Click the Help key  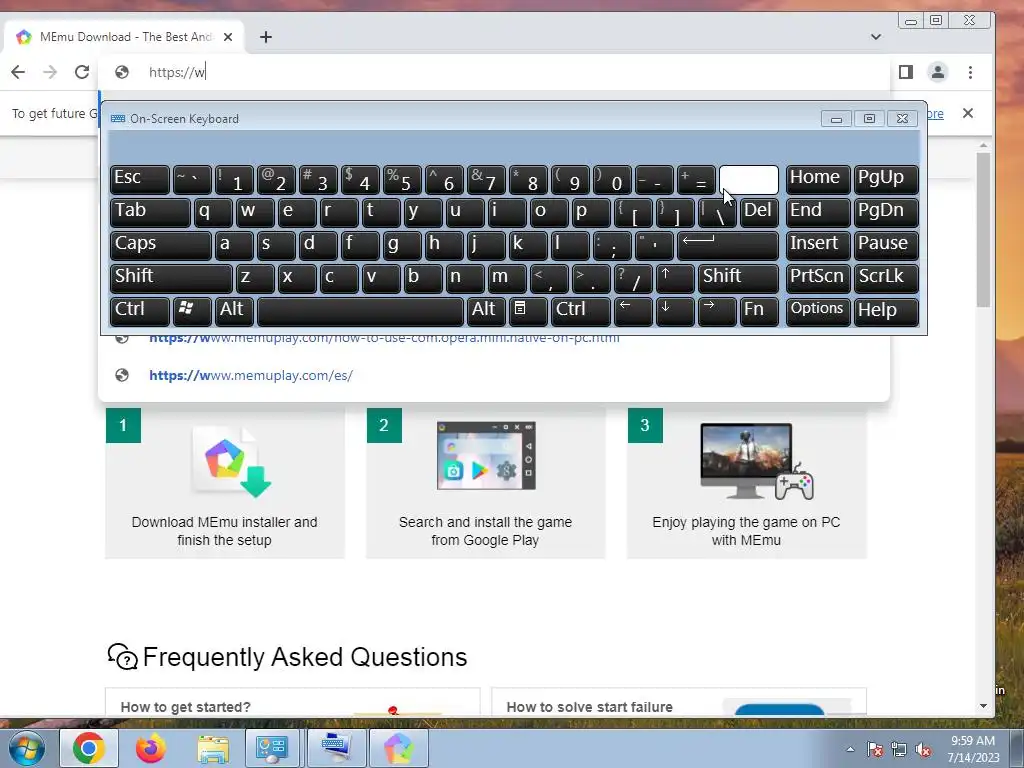pos(886,311)
